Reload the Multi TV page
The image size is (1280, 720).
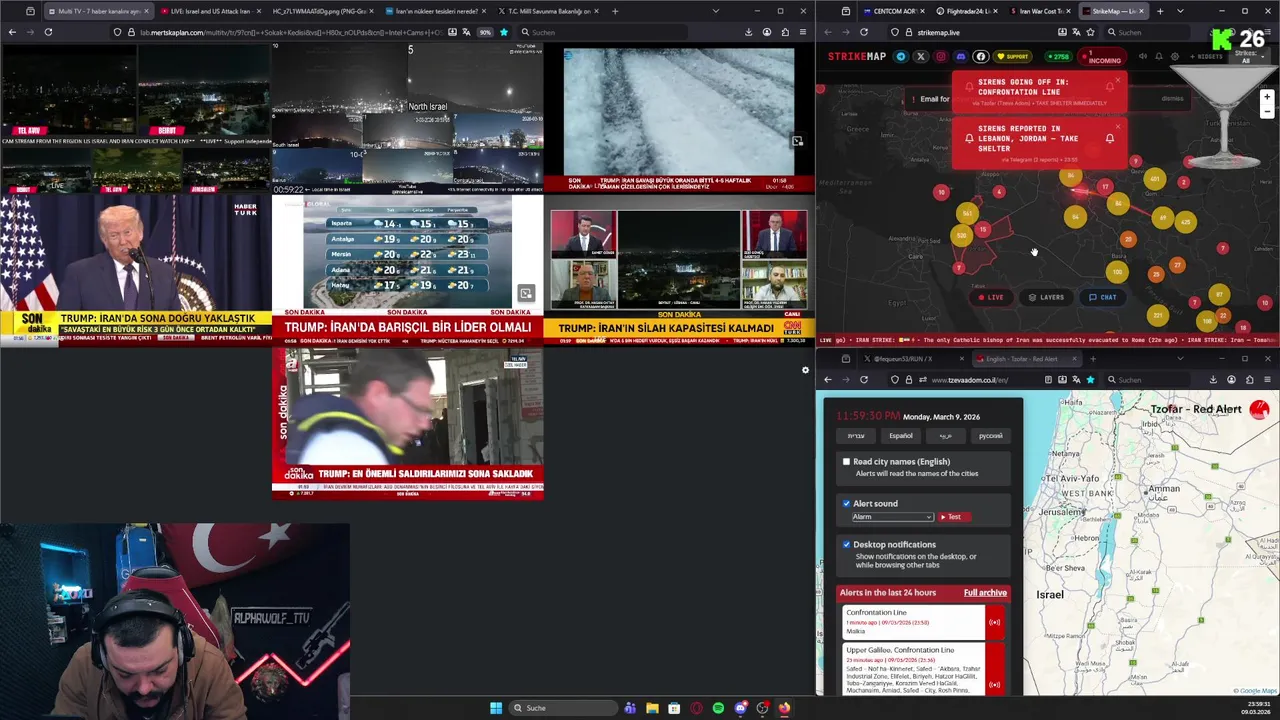point(48,32)
